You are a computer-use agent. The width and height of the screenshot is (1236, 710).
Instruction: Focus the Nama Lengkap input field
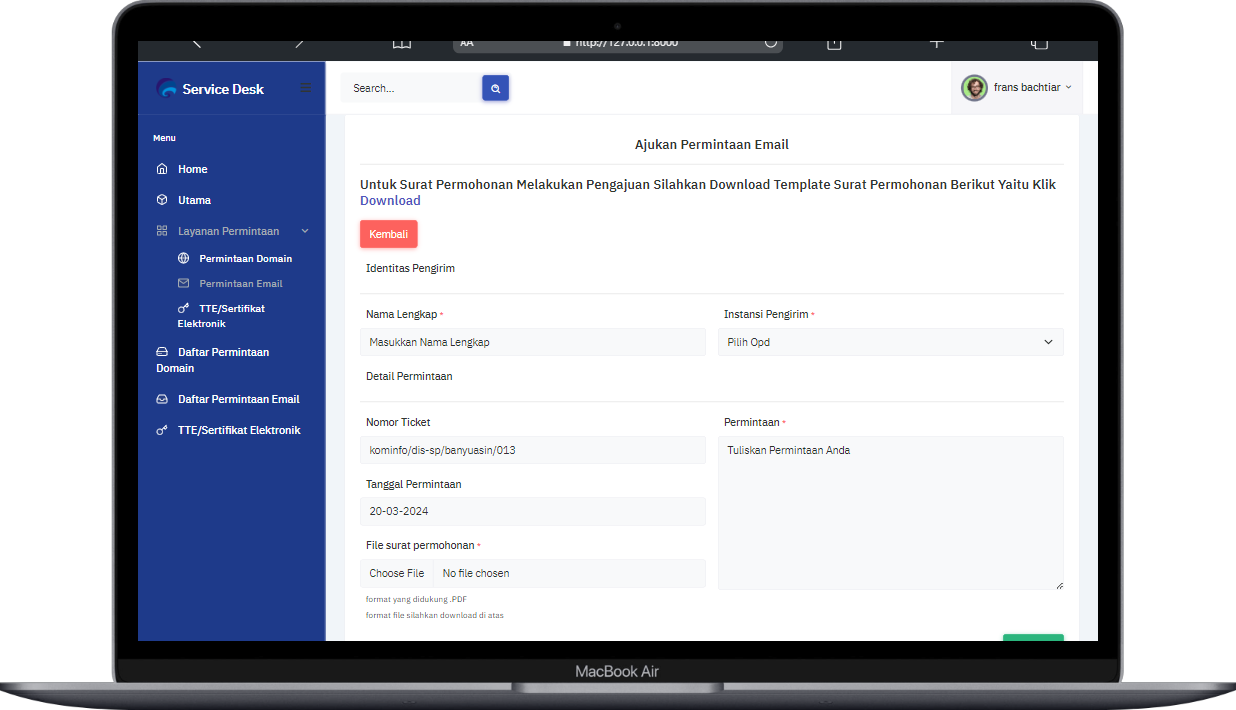click(533, 342)
